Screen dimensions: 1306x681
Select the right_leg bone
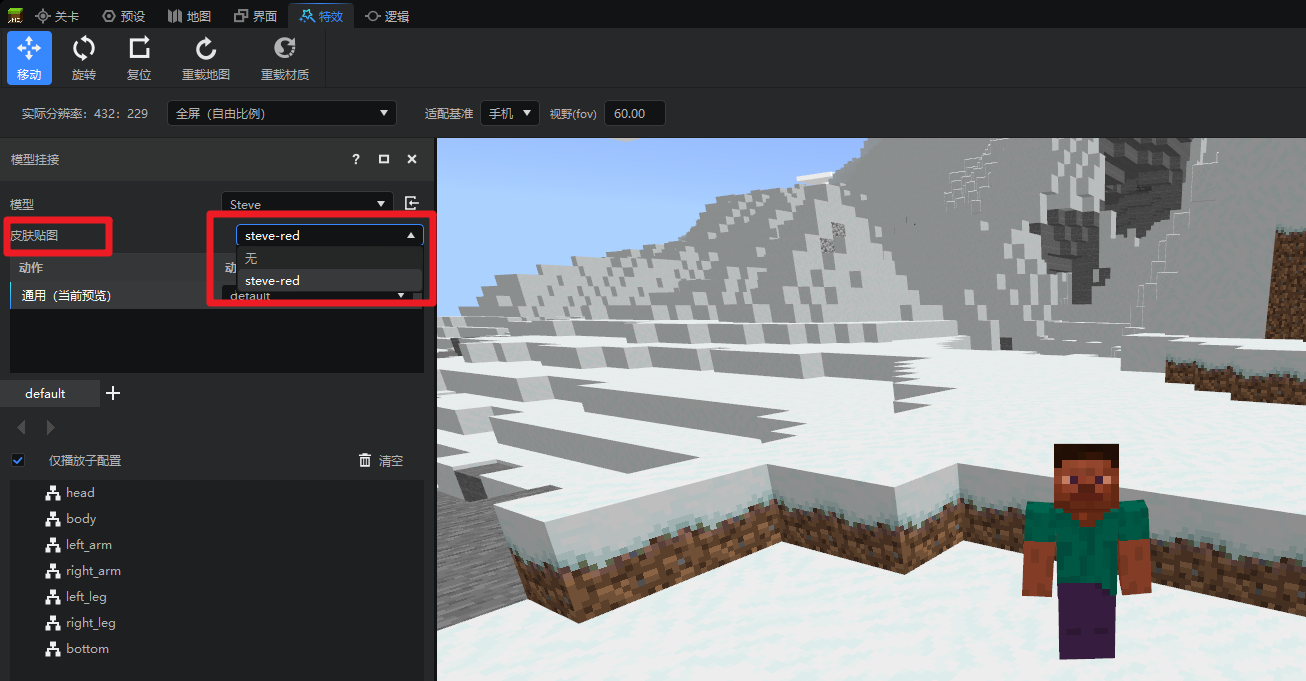tap(81, 623)
